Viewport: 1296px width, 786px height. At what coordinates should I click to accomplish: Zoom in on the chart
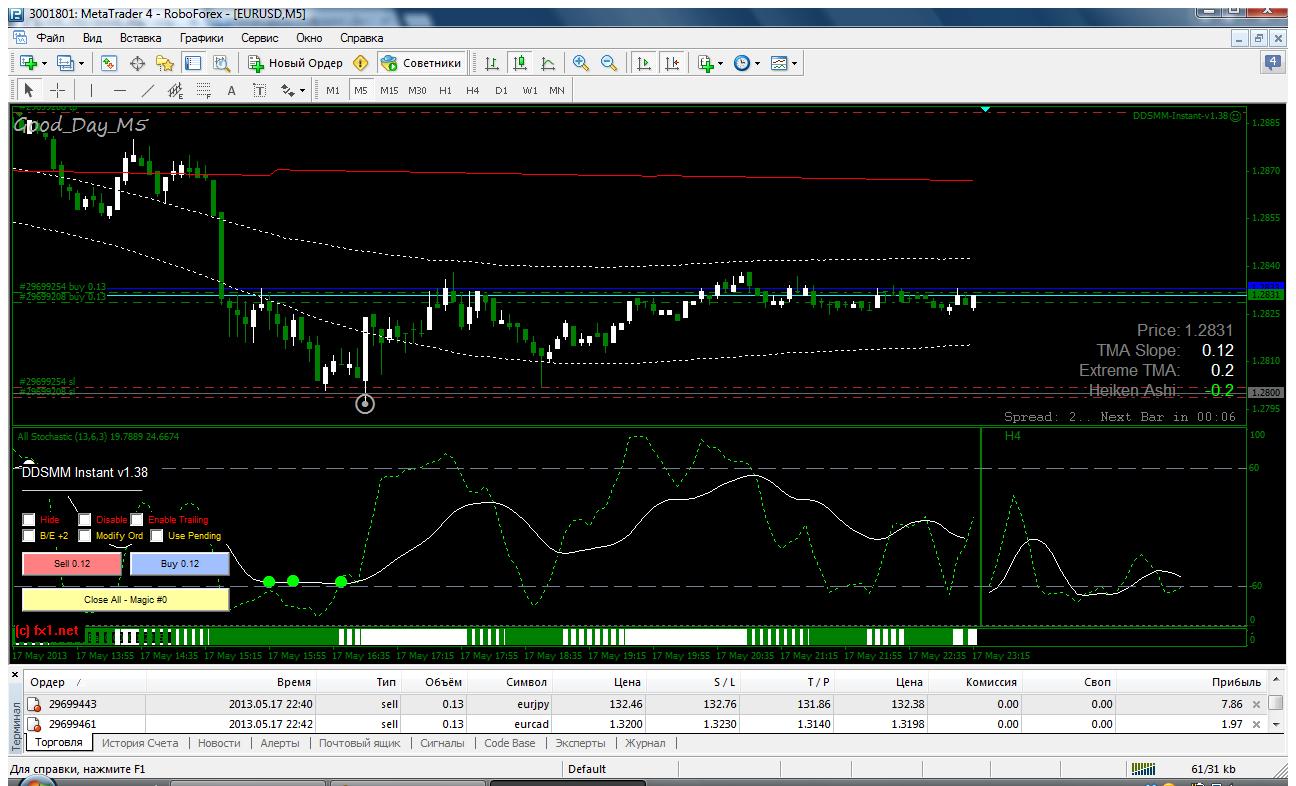click(581, 63)
